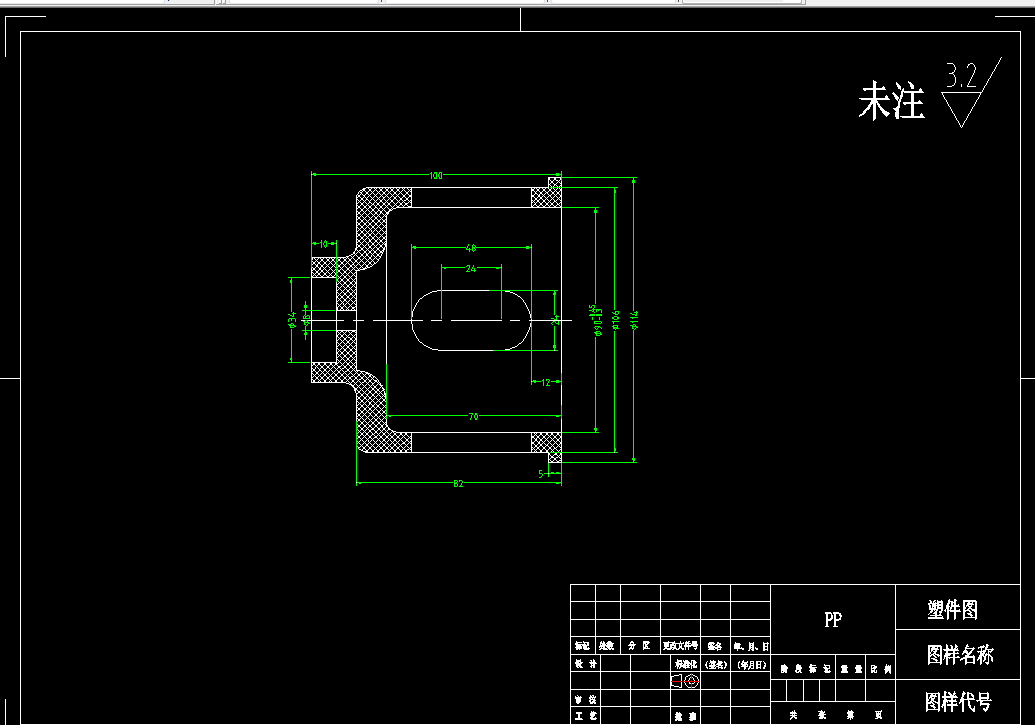Select the vertical 24 slot height dimension
The height and width of the screenshot is (725, 1035).
tap(556, 320)
